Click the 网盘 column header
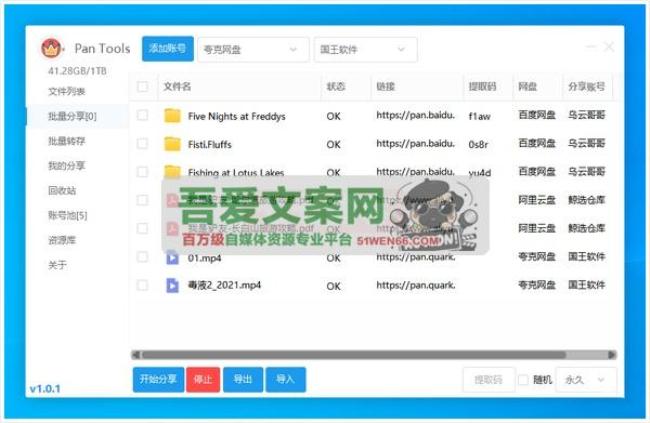The height and width of the screenshot is (423, 650). [528, 86]
